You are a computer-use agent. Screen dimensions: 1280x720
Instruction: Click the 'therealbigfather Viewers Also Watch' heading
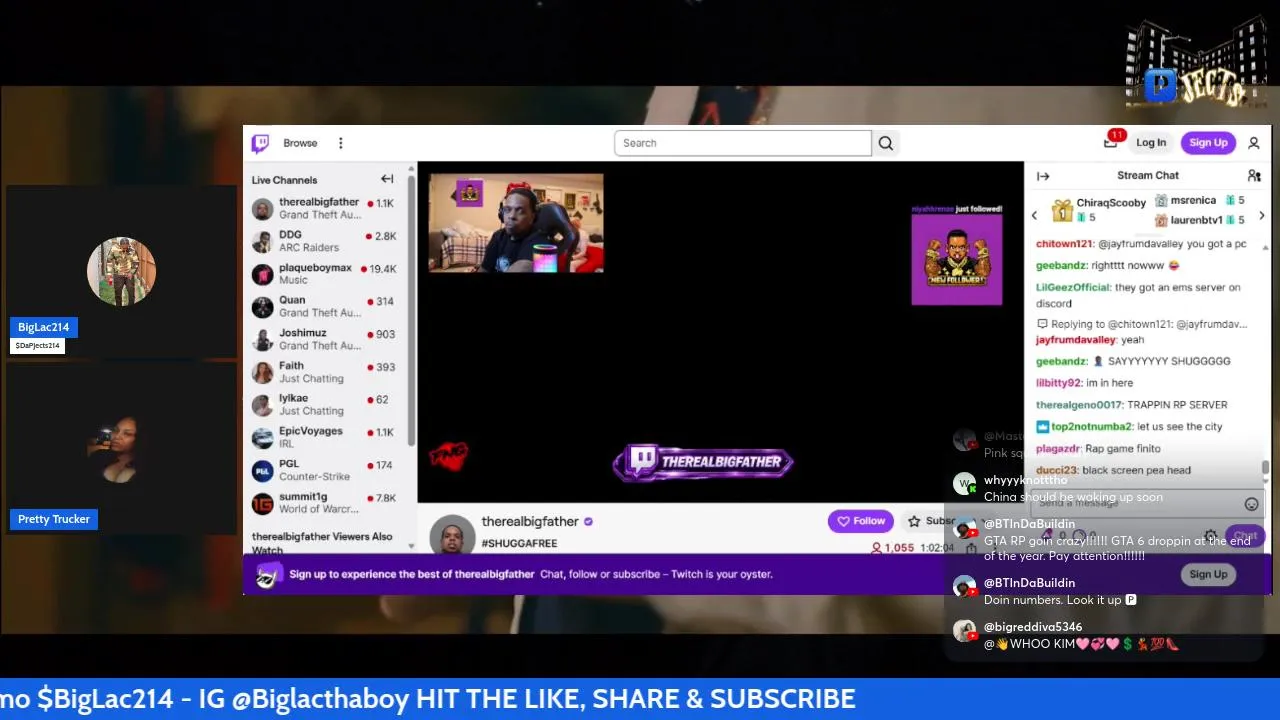322,543
